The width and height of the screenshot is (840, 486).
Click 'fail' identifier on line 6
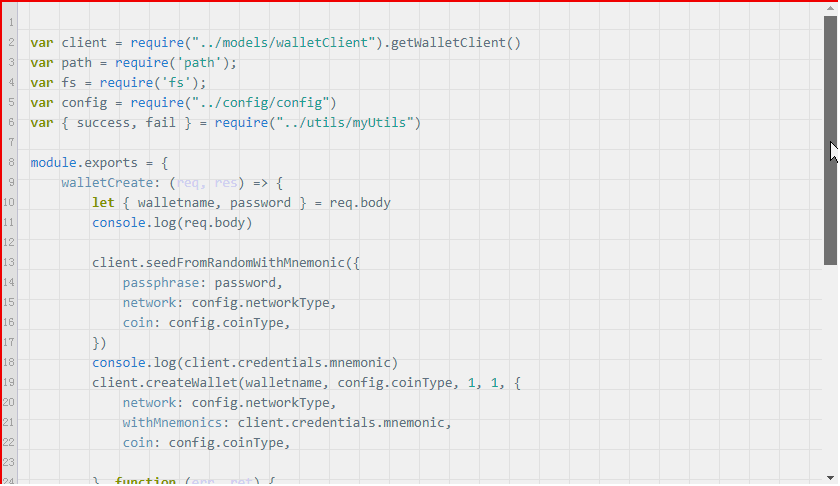[161, 123]
